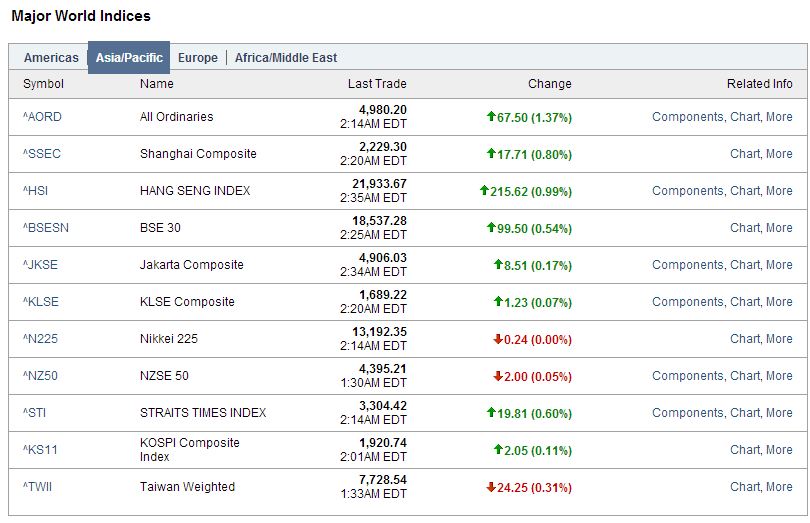Image resolution: width=810 pixels, height=523 pixels.
Task: Click green up arrow for KOSPI Composite
Action: tap(497, 450)
